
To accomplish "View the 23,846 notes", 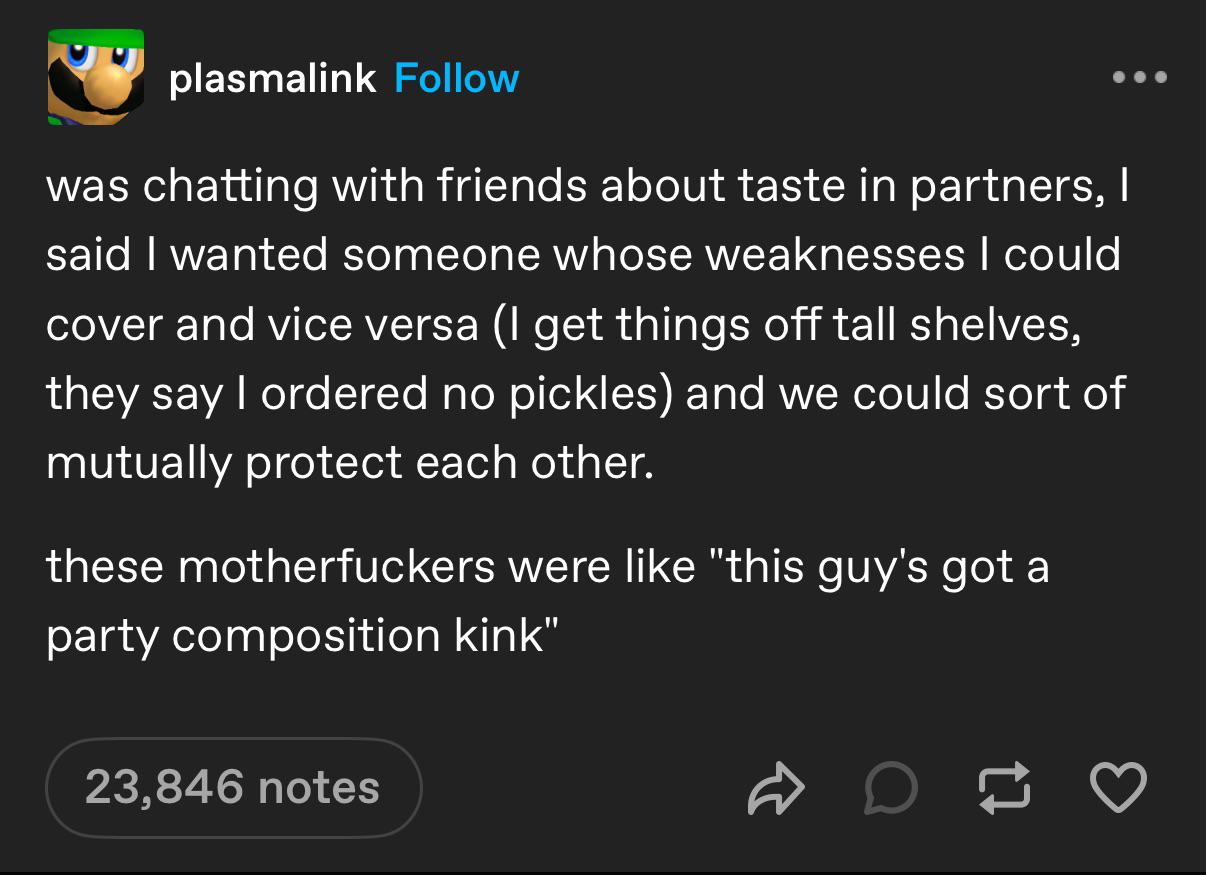I will click(x=233, y=787).
